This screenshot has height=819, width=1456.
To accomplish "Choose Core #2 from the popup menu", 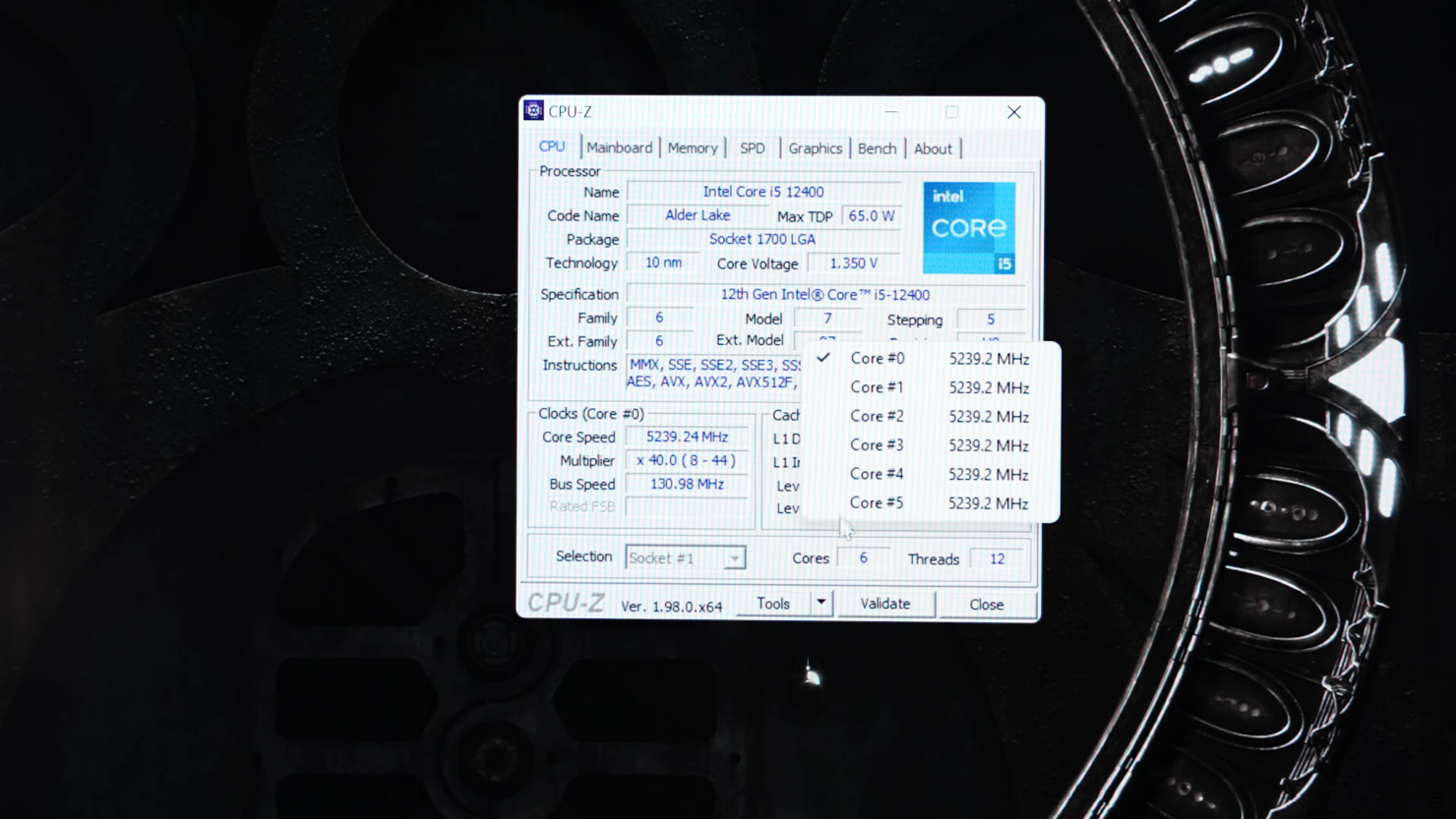I will click(x=931, y=416).
